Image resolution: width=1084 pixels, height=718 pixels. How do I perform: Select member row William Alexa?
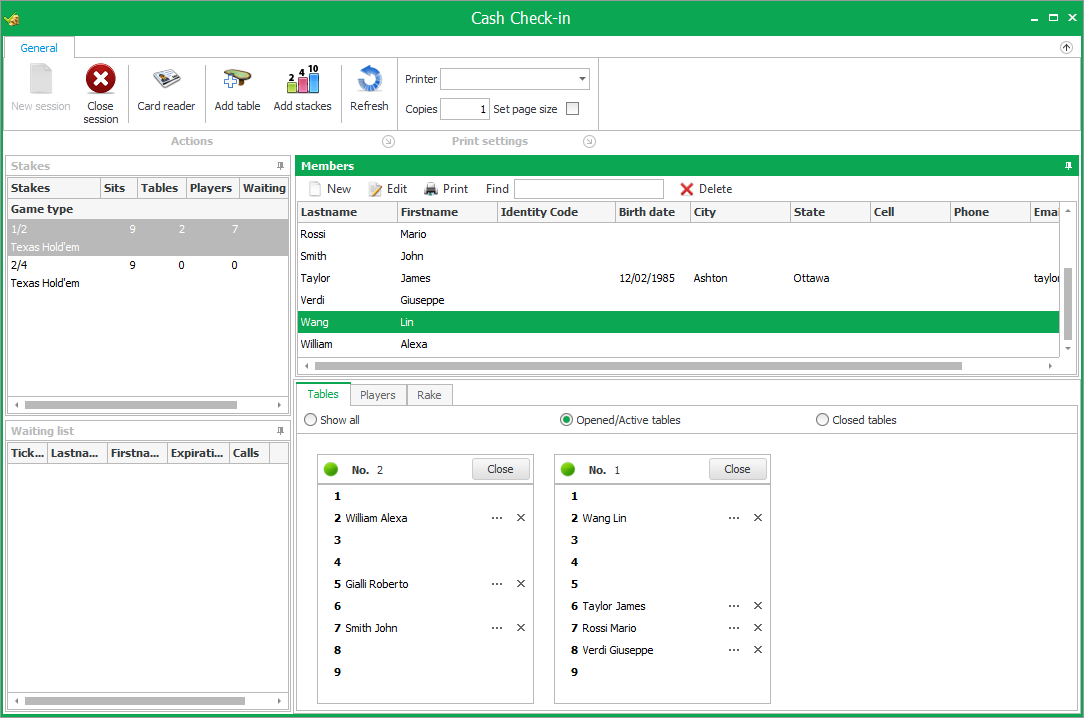[678, 344]
